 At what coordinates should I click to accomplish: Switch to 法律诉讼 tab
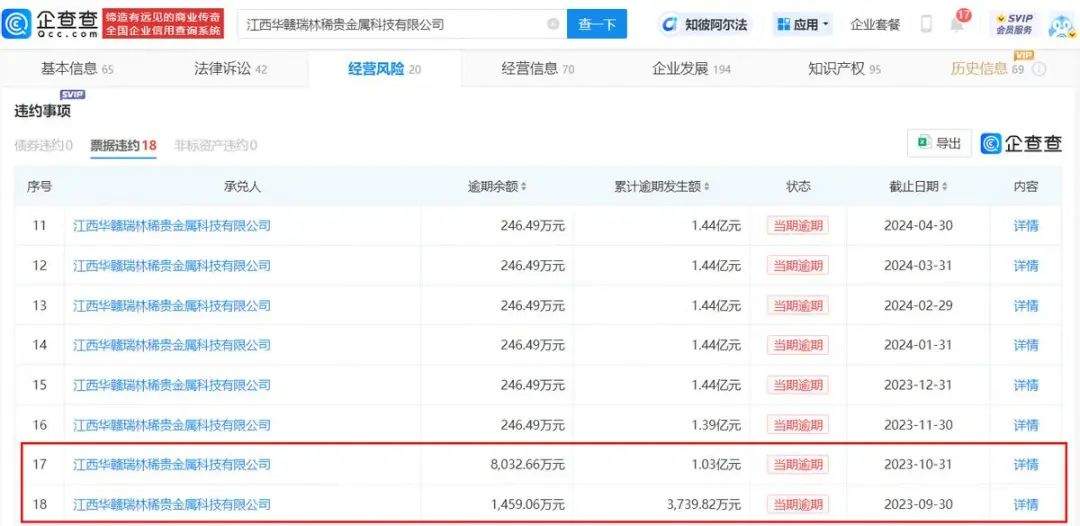click(x=230, y=69)
